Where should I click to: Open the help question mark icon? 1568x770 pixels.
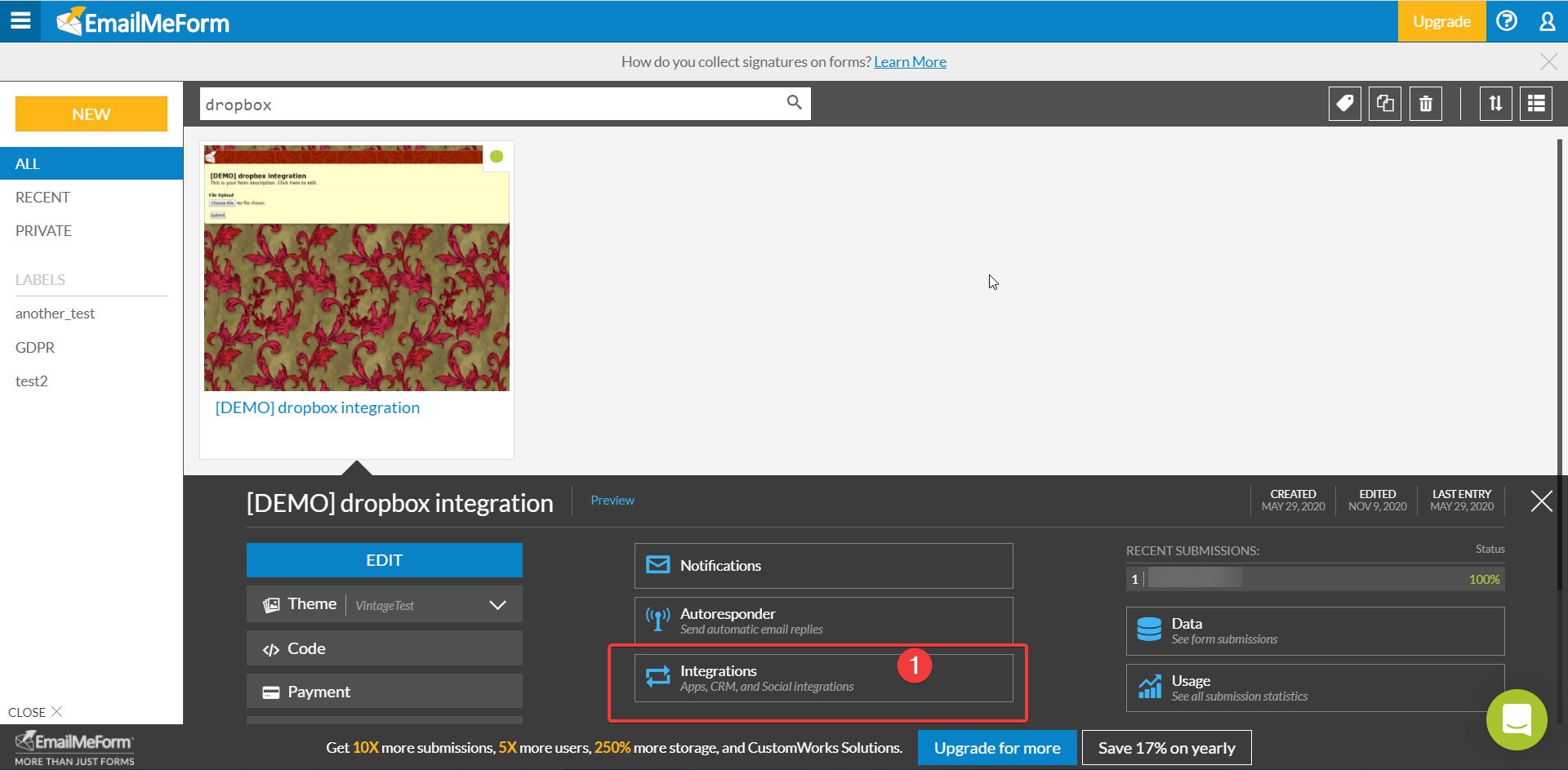point(1507,21)
